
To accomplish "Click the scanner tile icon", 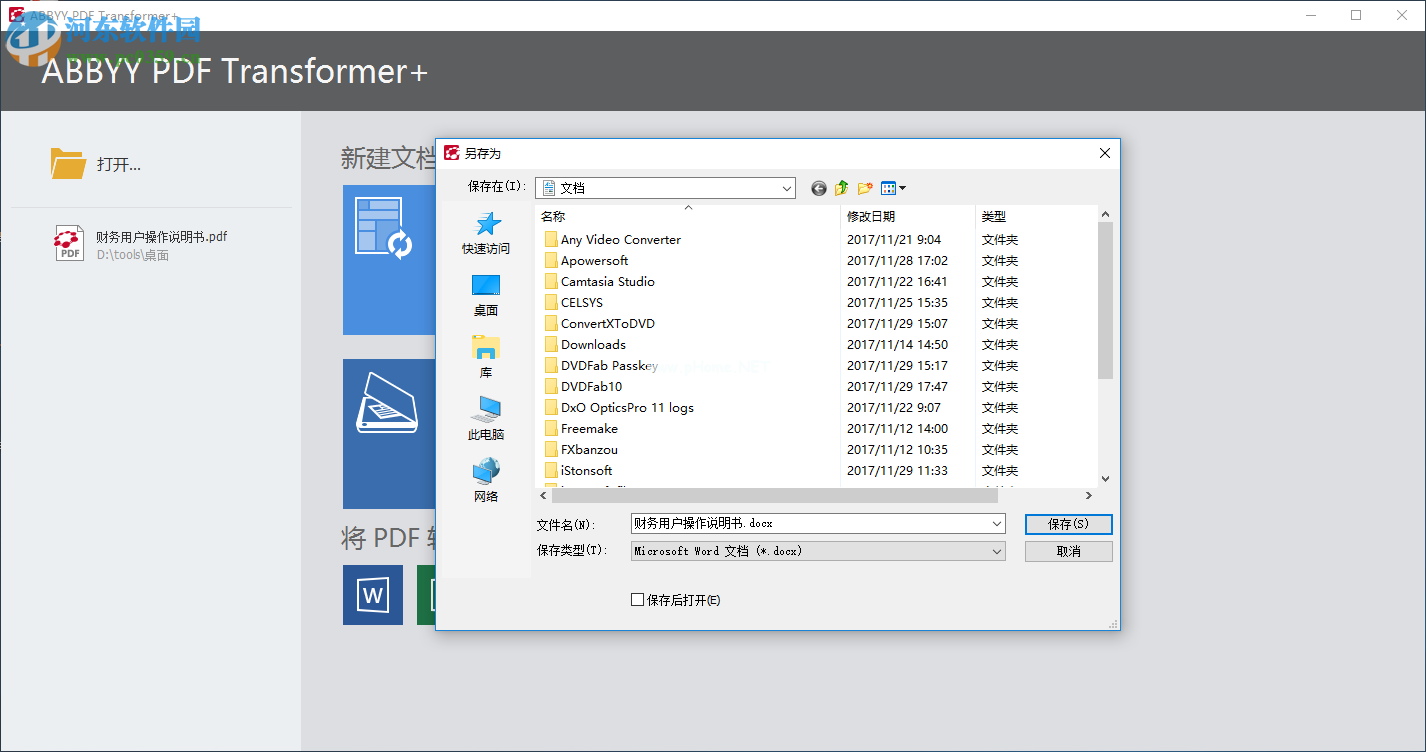I will [x=386, y=405].
